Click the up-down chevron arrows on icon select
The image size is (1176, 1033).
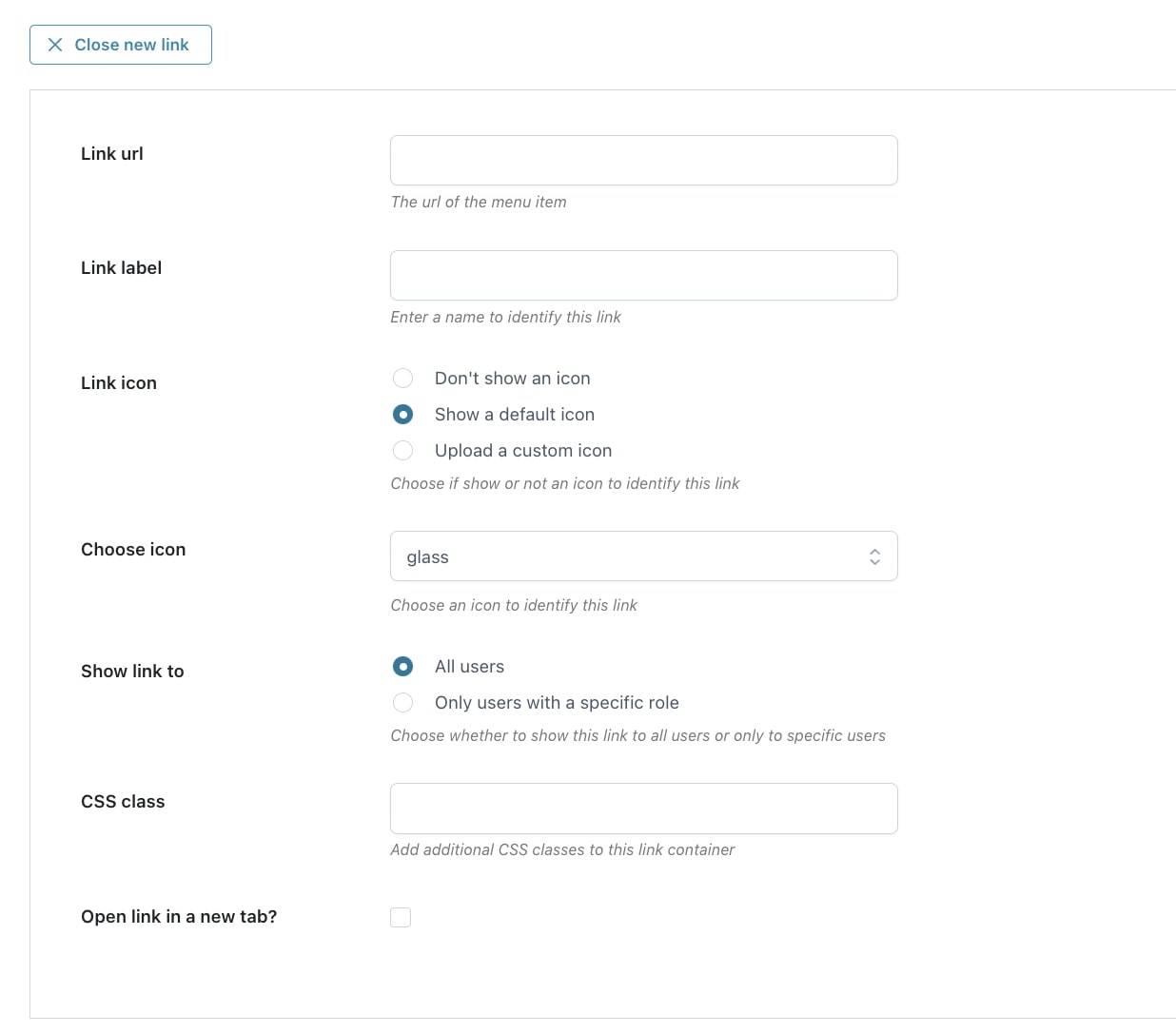[x=874, y=556]
